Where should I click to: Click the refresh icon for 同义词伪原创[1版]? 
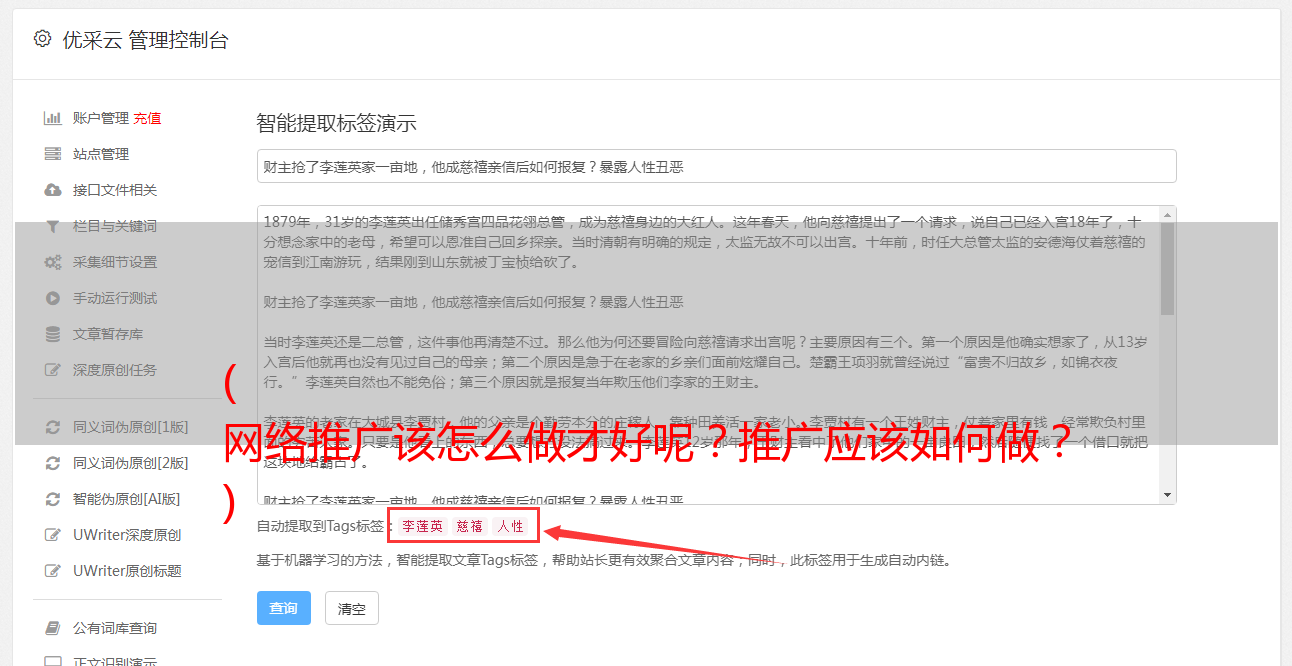(53, 427)
